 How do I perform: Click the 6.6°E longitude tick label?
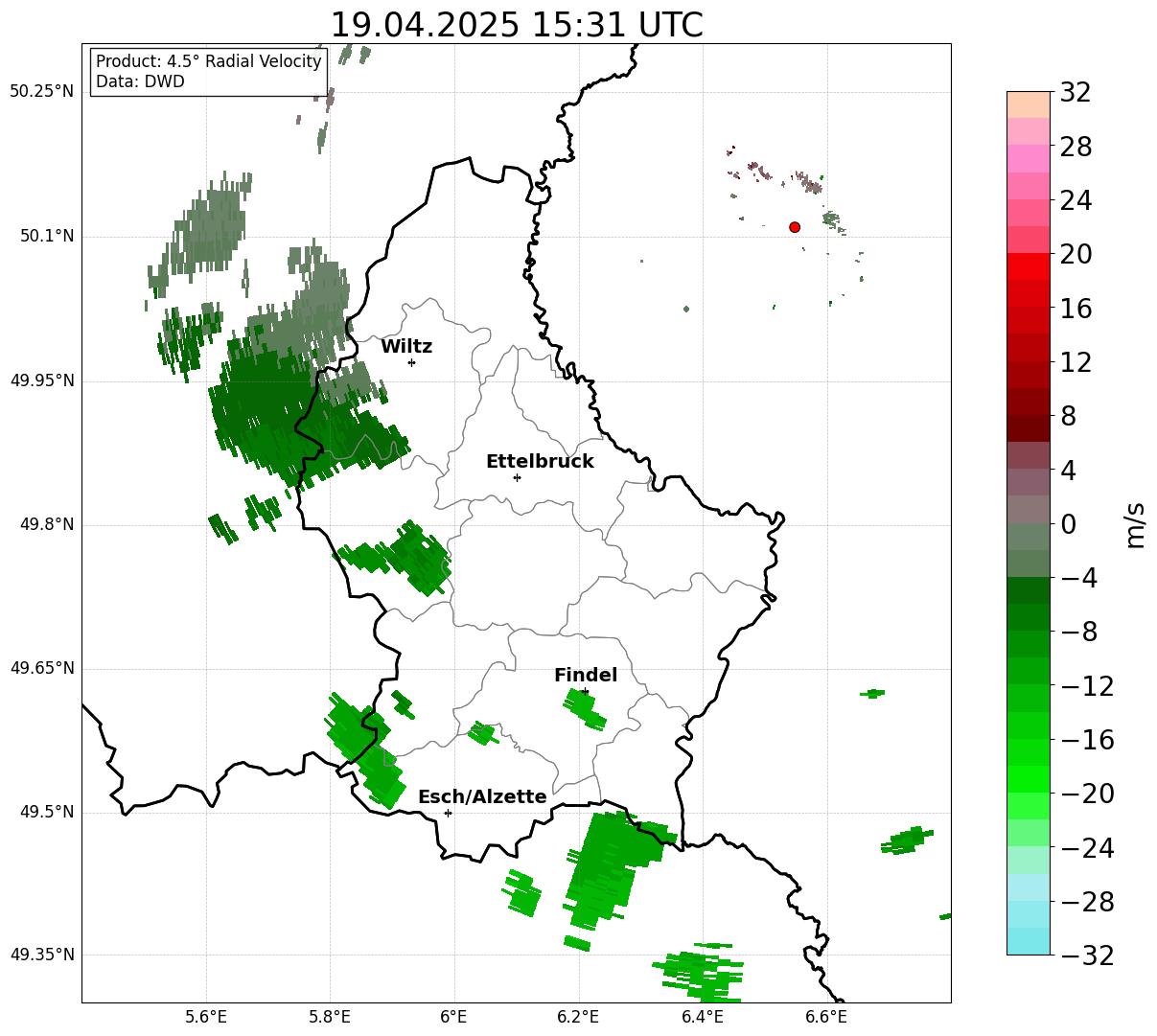(826, 1017)
